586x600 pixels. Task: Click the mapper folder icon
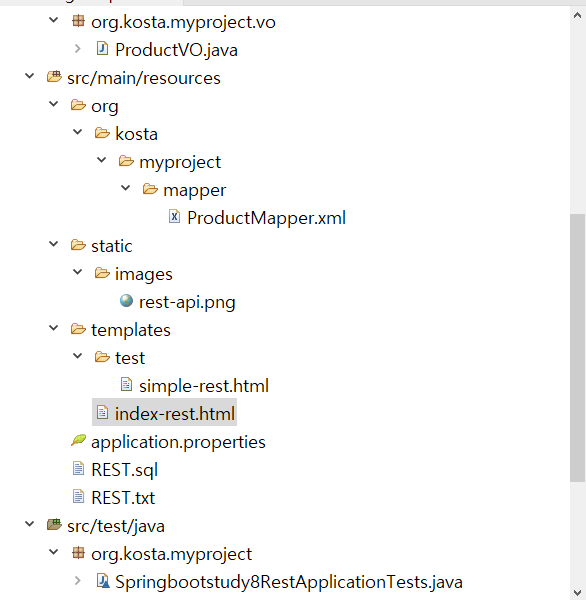tap(150, 189)
